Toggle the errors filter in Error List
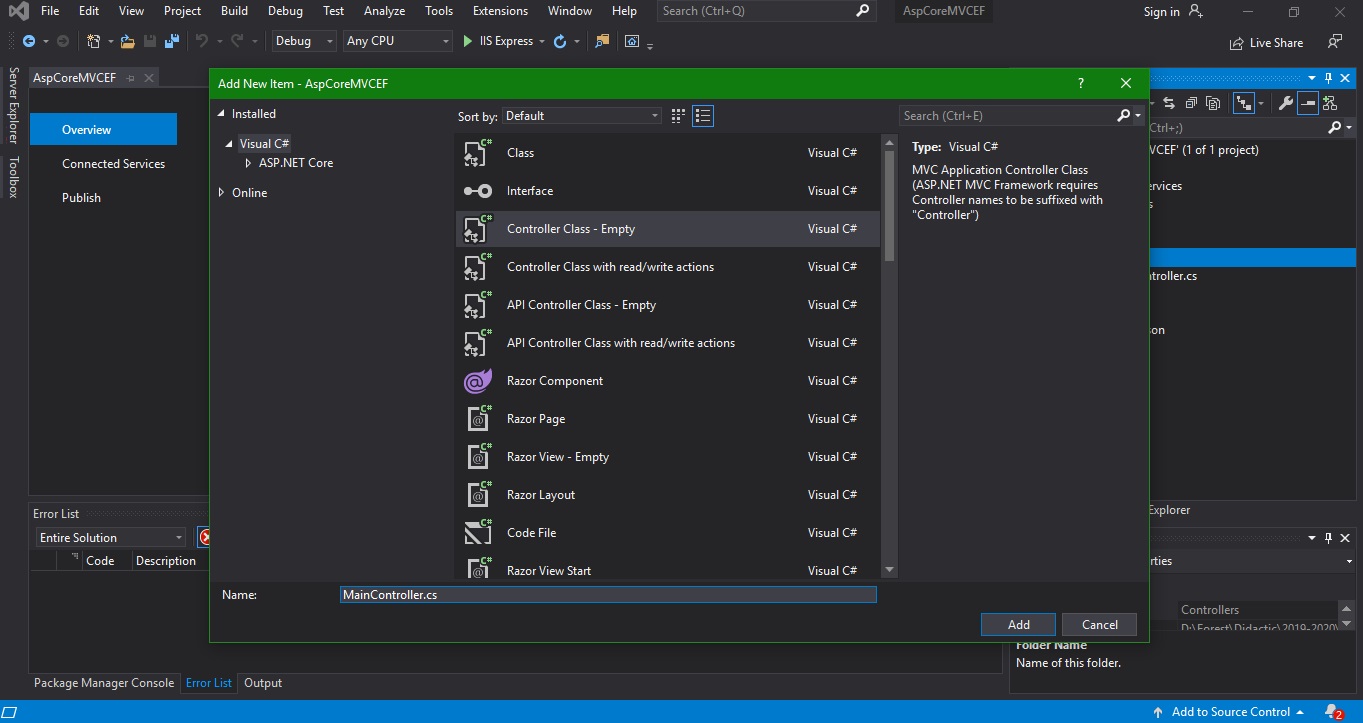The width and height of the screenshot is (1363, 723). click(x=204, y=537)
